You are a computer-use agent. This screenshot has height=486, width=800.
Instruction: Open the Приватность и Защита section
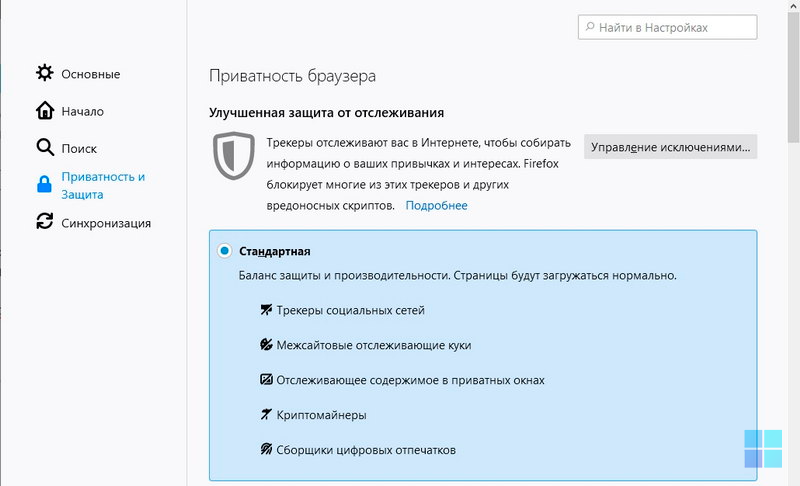103,185
